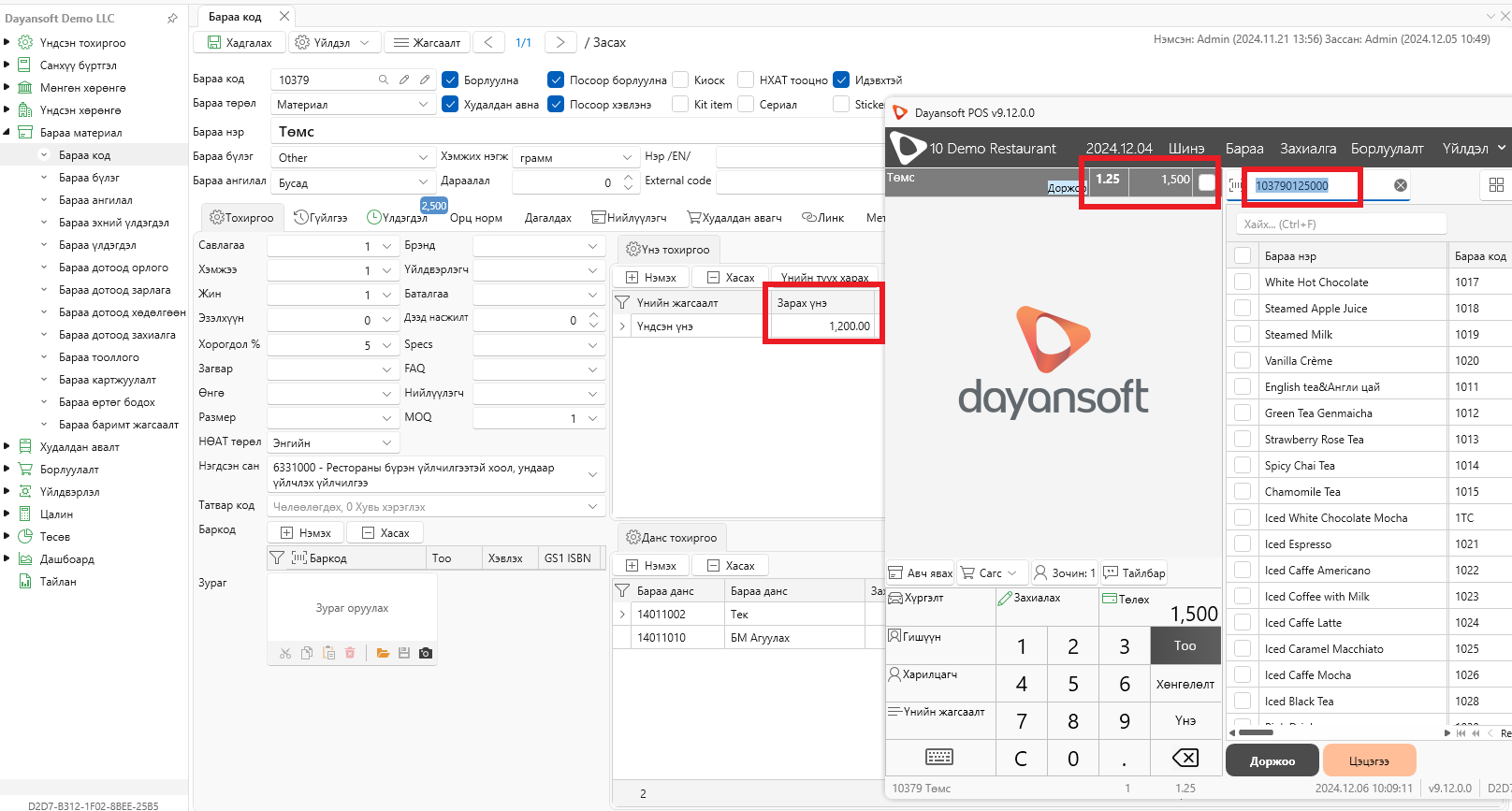This screenshot has width=1512, height=811.
Task: Click the Цэцгээ button in POS
Action: pyautogui.click(x=1369, y=760)
